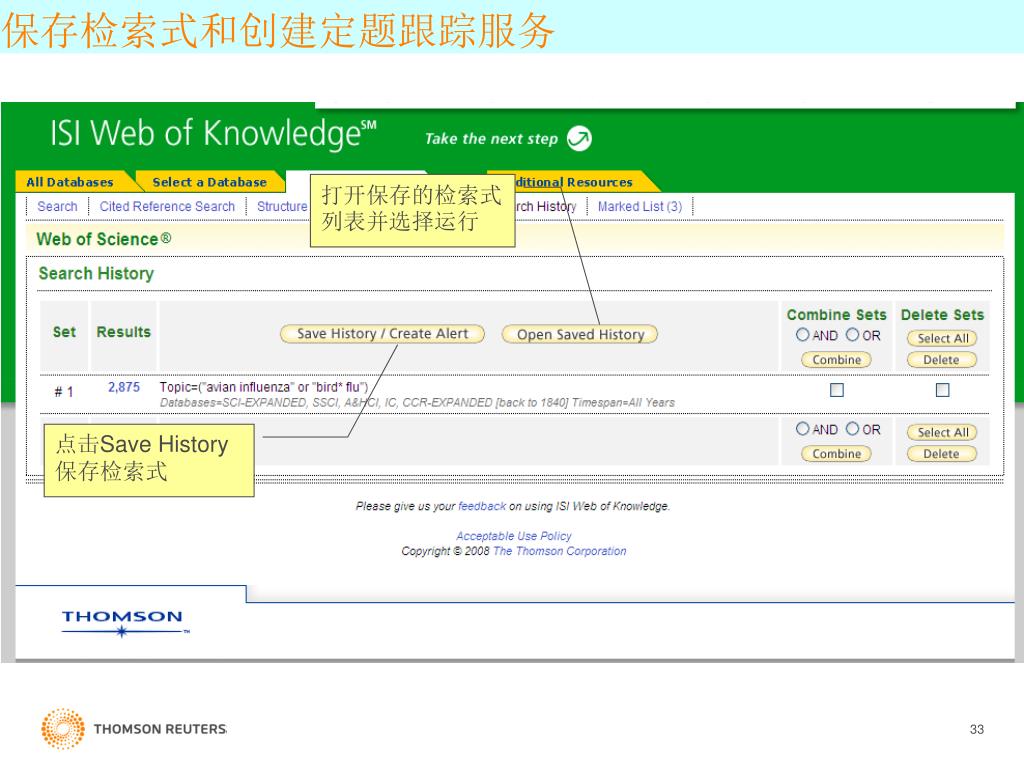This screenshot has height=768, width=1024.
Task: Open the Select a Database tab
Action: [x=210, y=182]
